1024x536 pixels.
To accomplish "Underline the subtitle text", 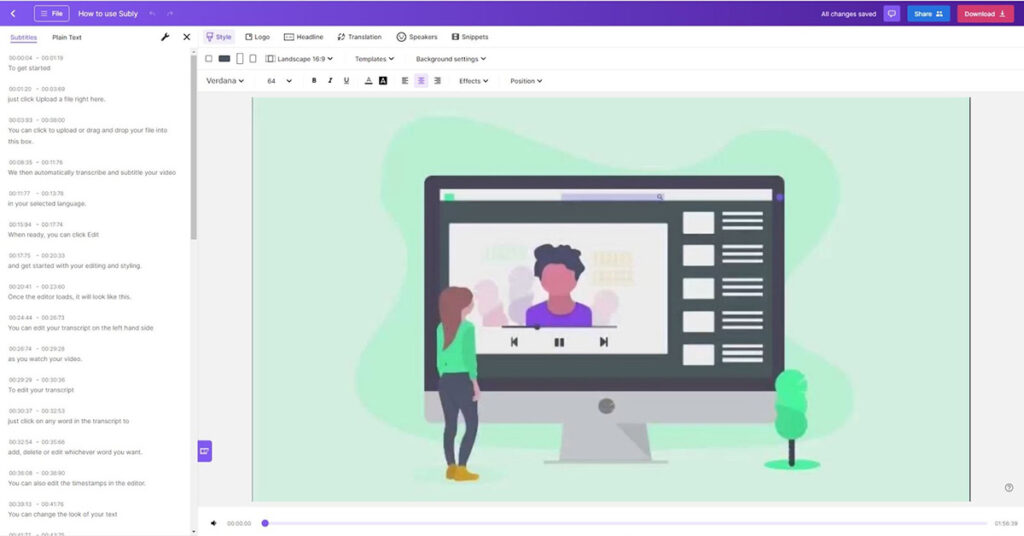I will coord(346,81).
